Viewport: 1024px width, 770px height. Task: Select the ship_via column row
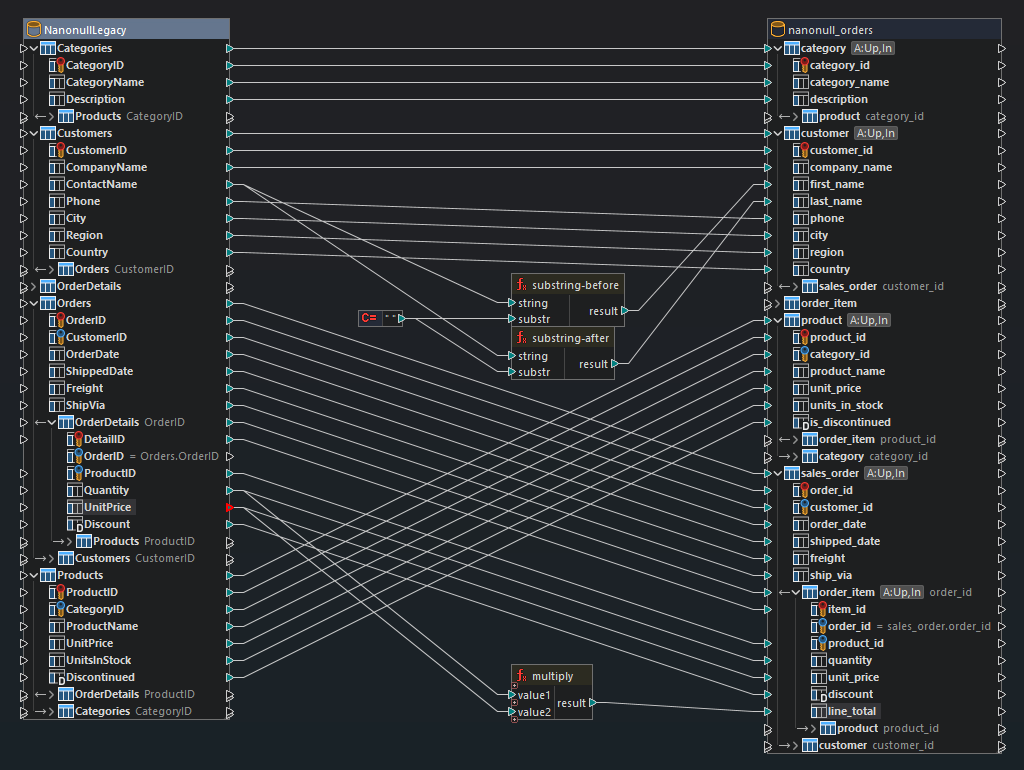click(x=822, y=575)
